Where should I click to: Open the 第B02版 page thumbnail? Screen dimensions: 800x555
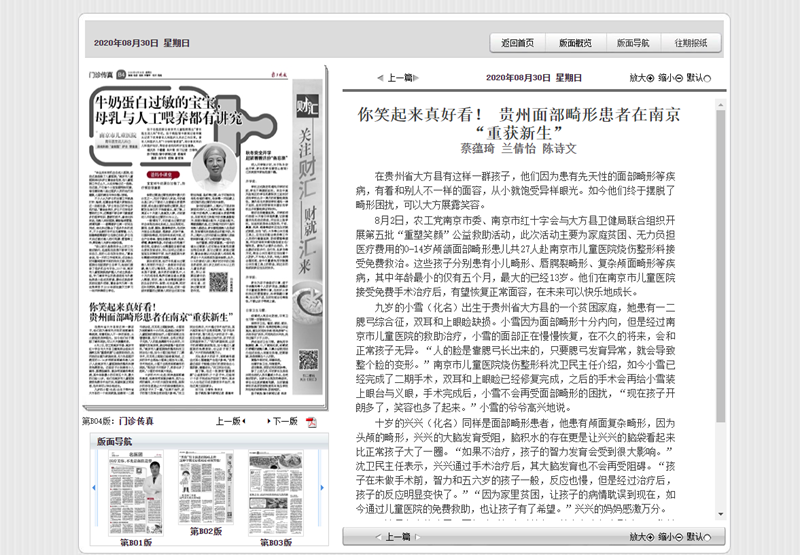[206, 487]
